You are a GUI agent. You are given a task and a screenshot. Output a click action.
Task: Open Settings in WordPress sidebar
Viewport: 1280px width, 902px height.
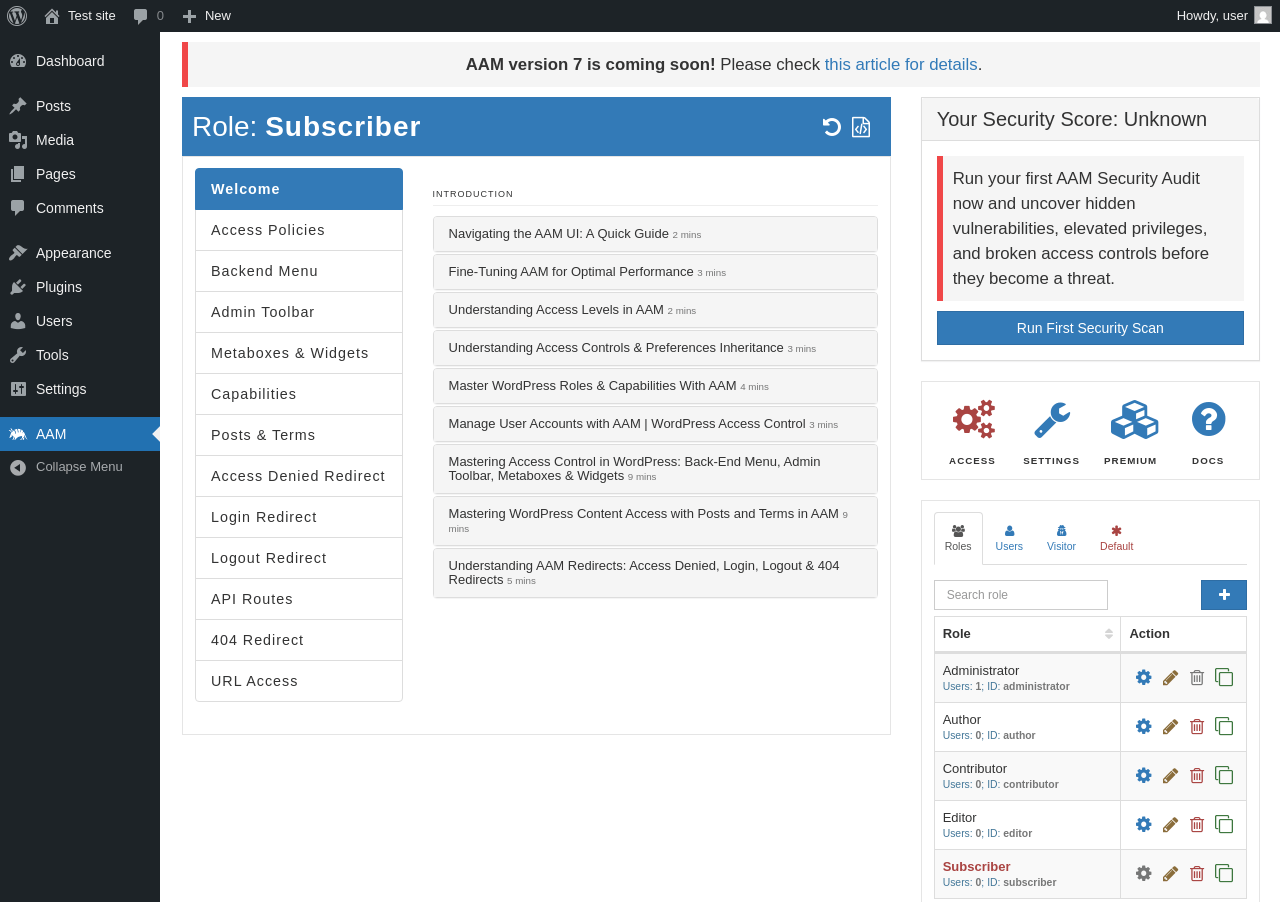pyautogui.click(x=80, y=389)
